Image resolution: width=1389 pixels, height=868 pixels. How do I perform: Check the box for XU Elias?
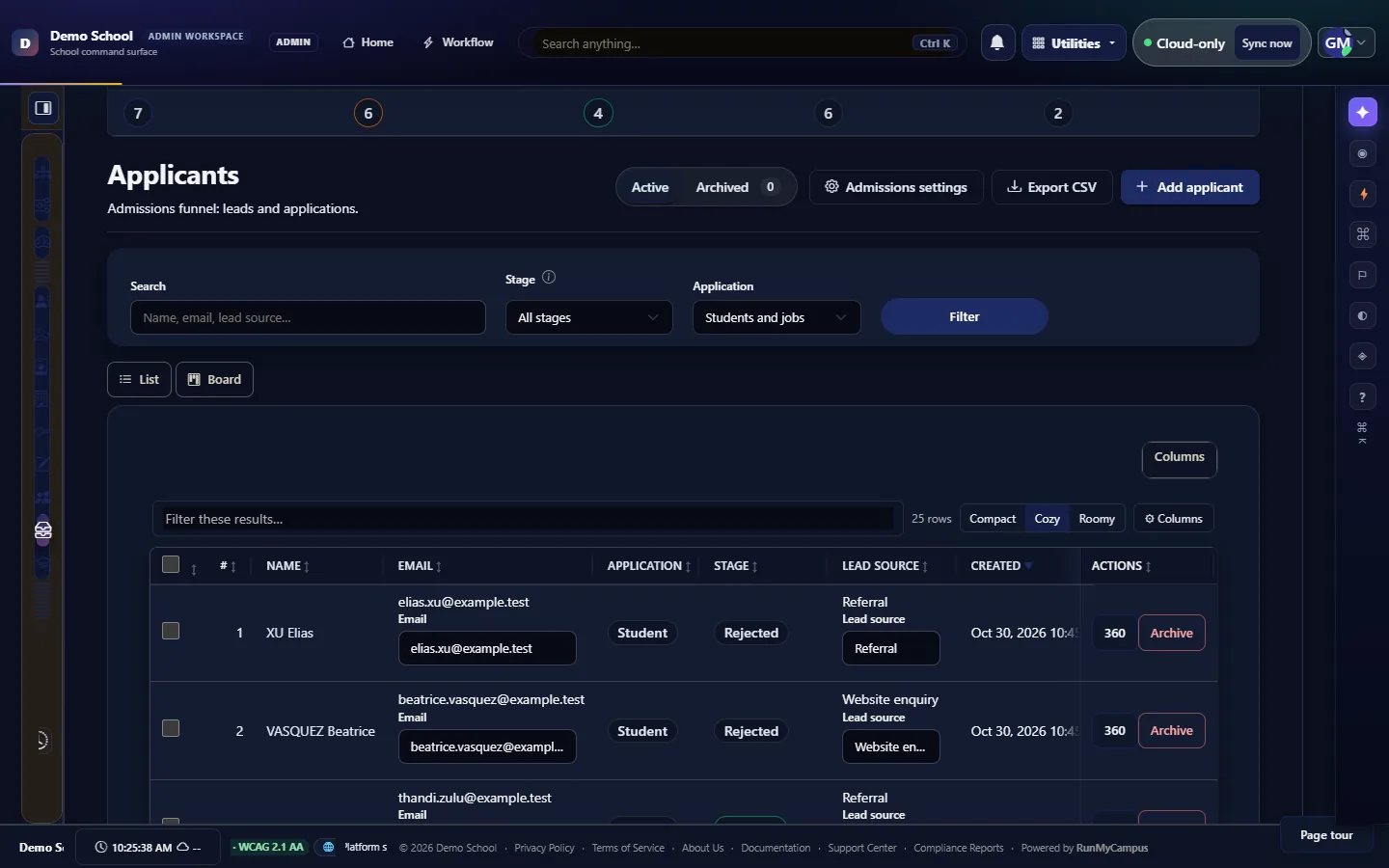(171, 631)
